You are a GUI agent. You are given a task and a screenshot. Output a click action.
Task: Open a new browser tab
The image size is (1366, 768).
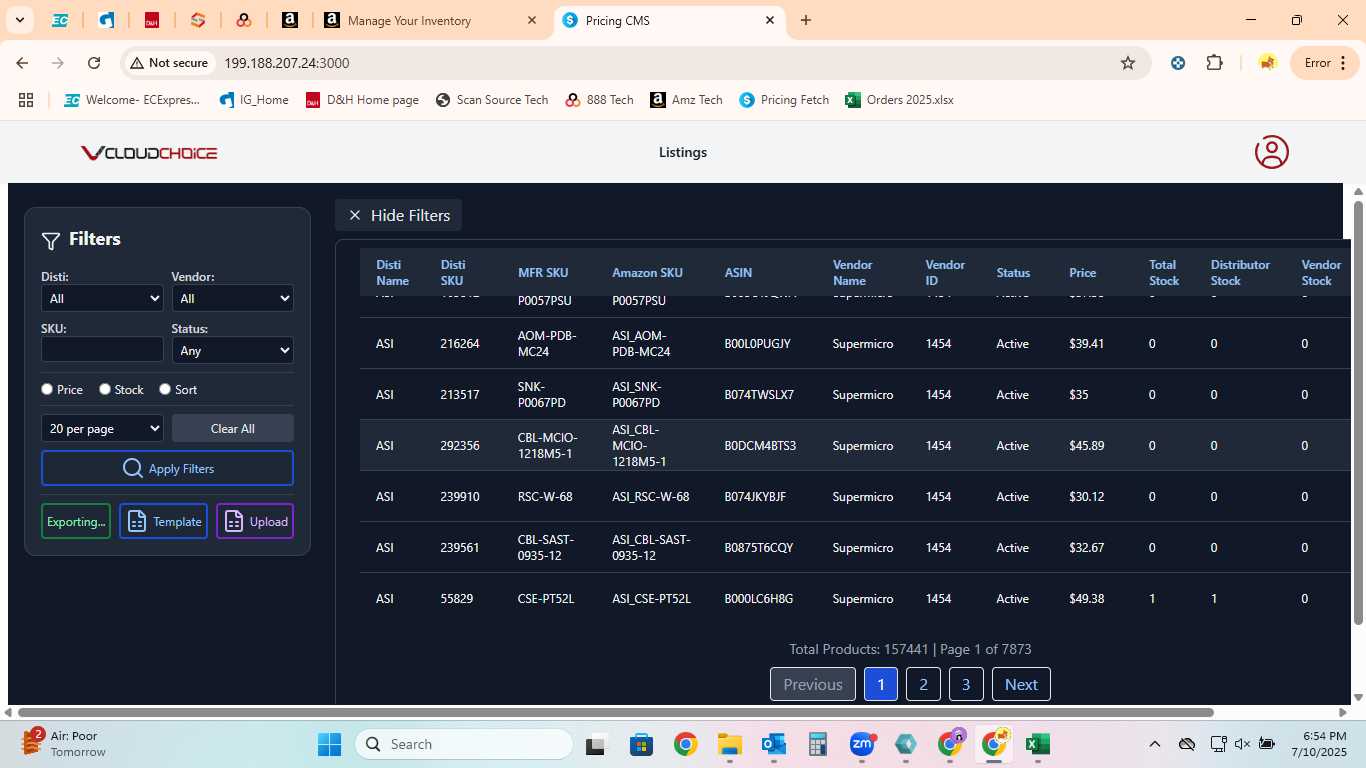click(x=806, y=20)
